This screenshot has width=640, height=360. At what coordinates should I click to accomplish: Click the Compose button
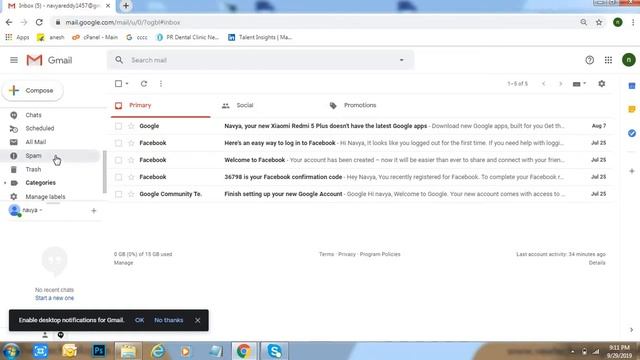(x=33, y=91)
